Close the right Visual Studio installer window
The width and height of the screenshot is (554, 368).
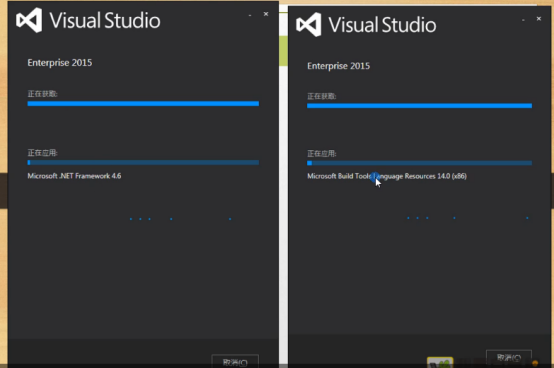(539, 19)
